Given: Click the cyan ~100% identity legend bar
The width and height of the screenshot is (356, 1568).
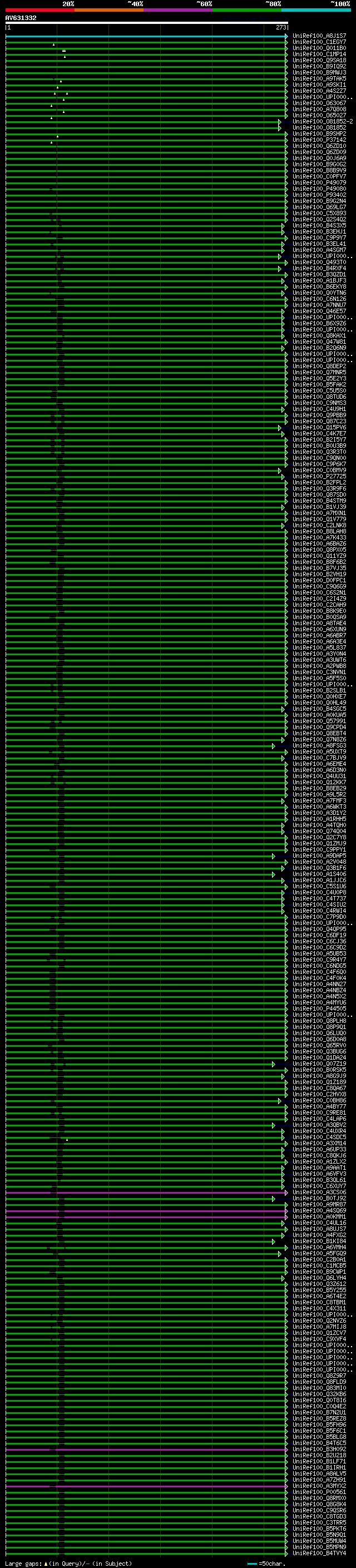Looking at the screenshot, I should click(x=317, y=10).
